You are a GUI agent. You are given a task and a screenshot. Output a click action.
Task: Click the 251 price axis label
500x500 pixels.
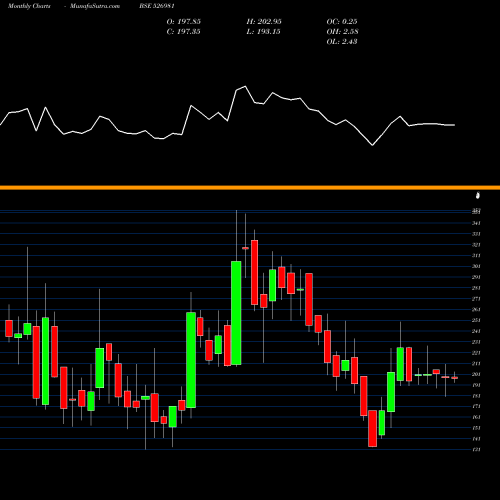click(x=476, y=320)
